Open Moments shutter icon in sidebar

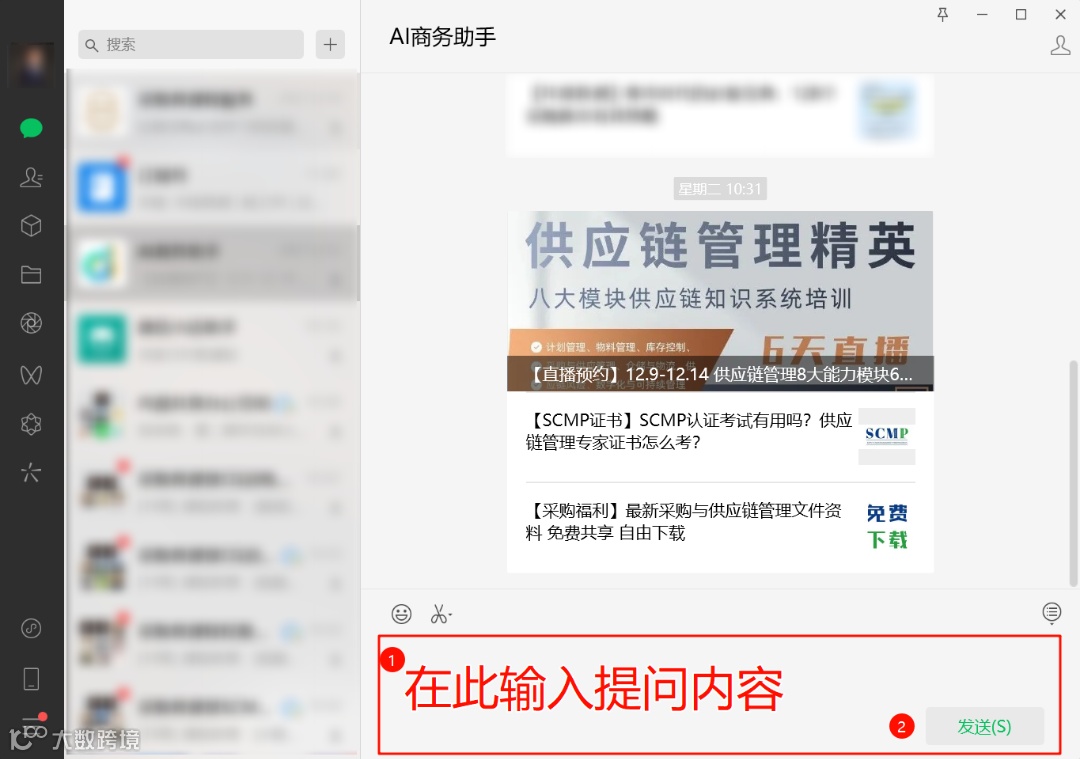(31, 323)
